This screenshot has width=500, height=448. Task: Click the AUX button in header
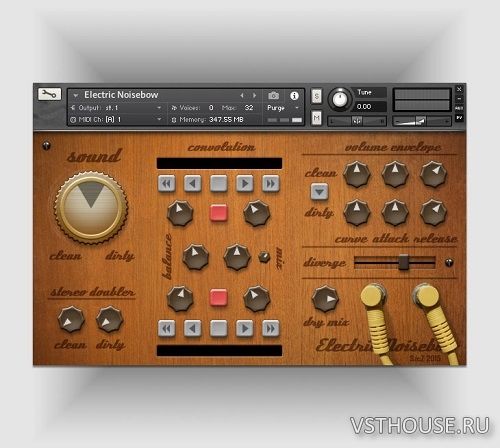pyautogui.click(x=459, y=108)
